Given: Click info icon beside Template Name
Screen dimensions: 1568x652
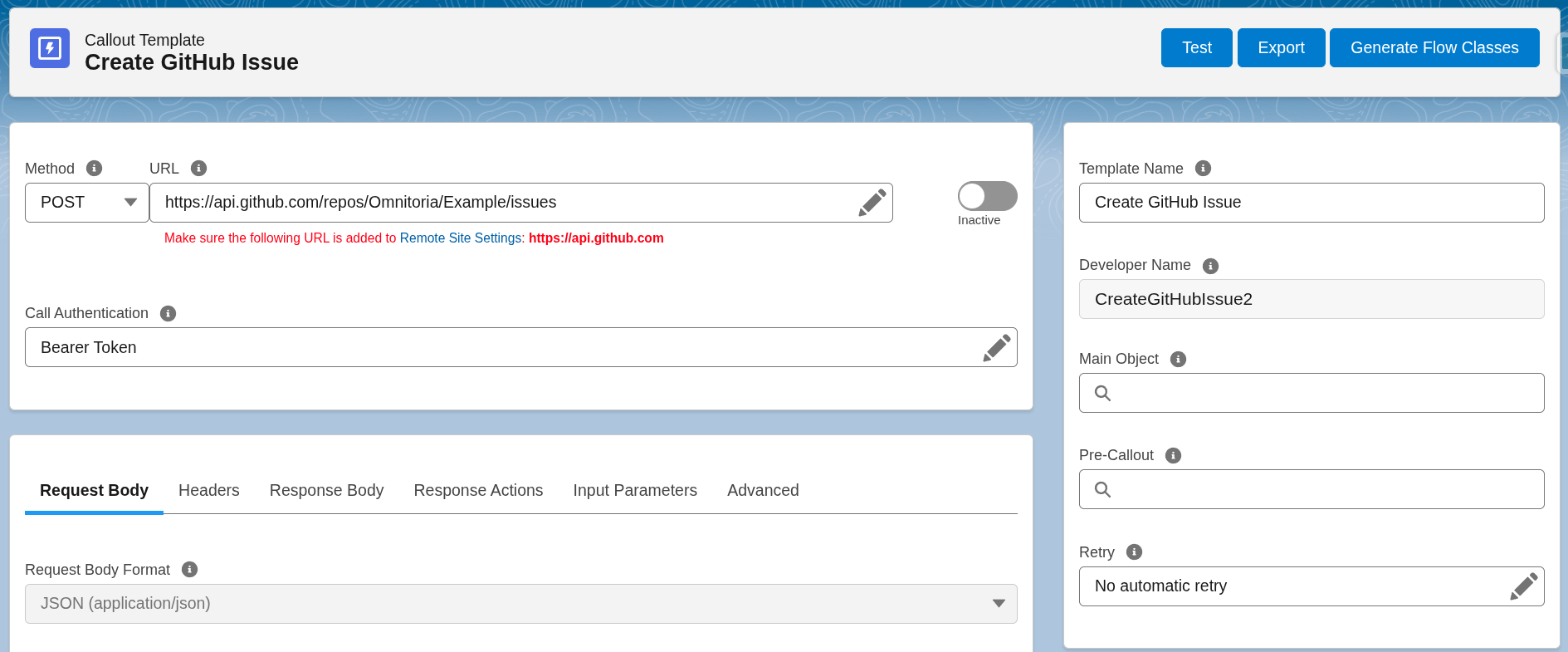Looking at the screenshot, I should coord(1203,169).
